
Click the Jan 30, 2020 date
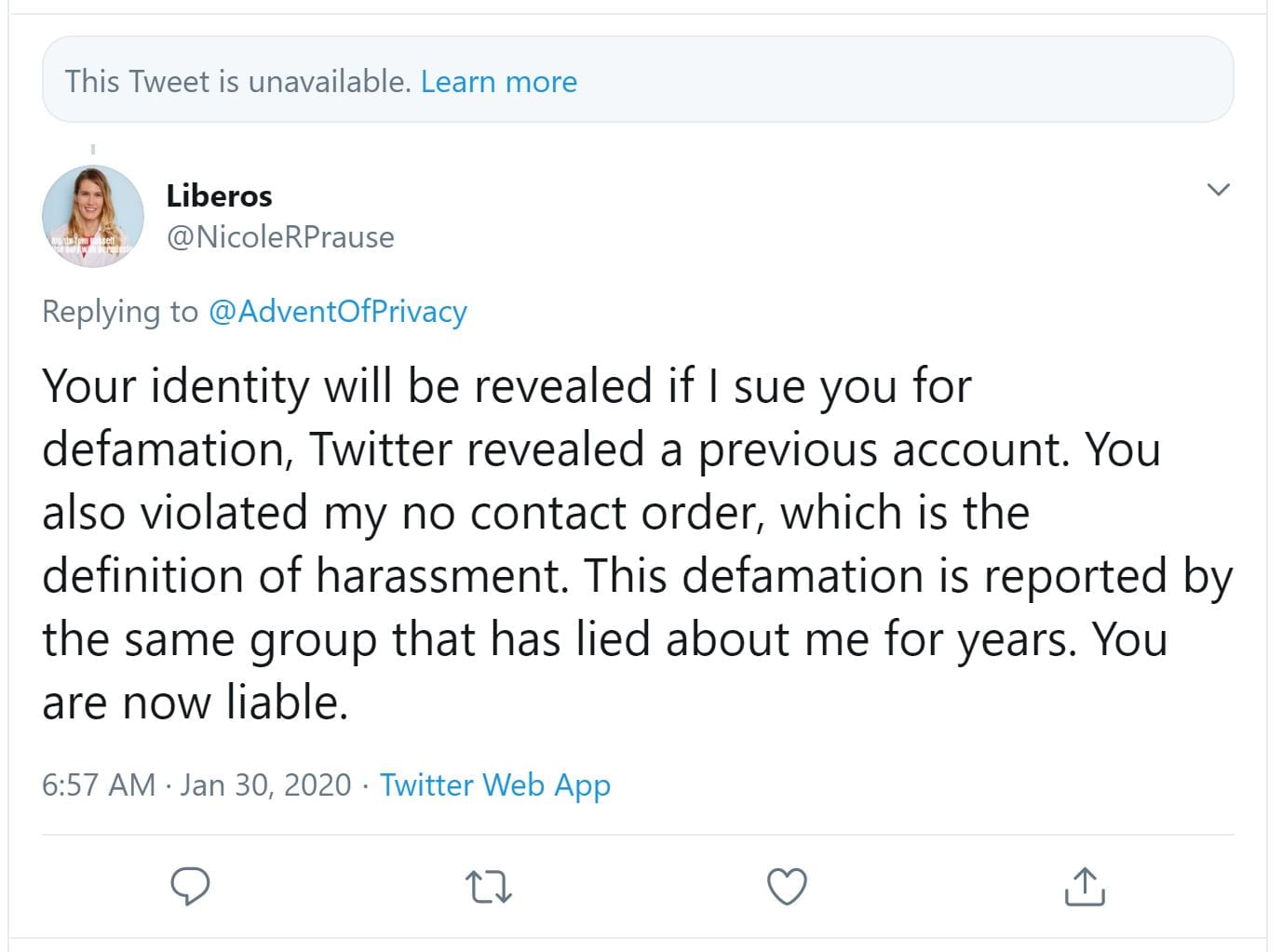(265, 784)
